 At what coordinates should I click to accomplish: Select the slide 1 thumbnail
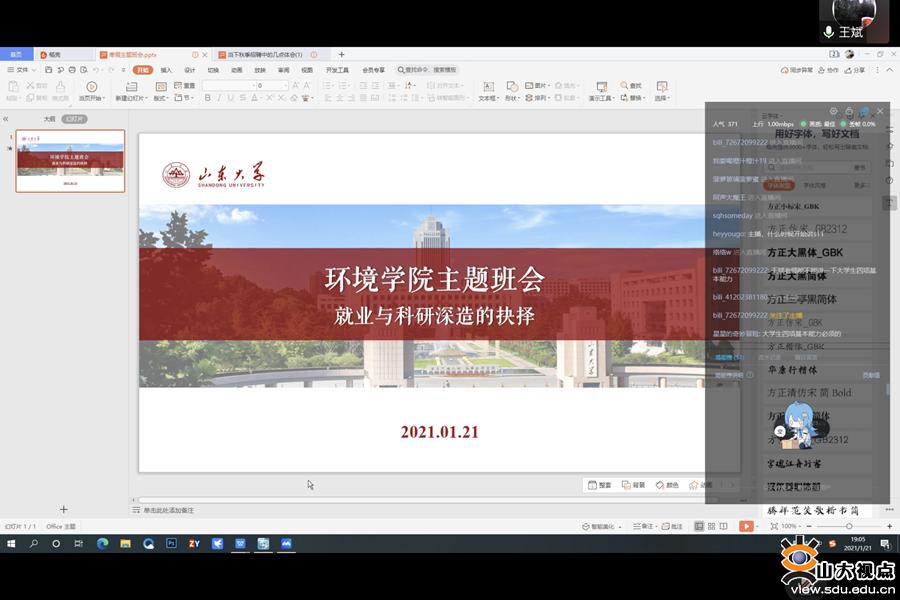click(70, 160)
